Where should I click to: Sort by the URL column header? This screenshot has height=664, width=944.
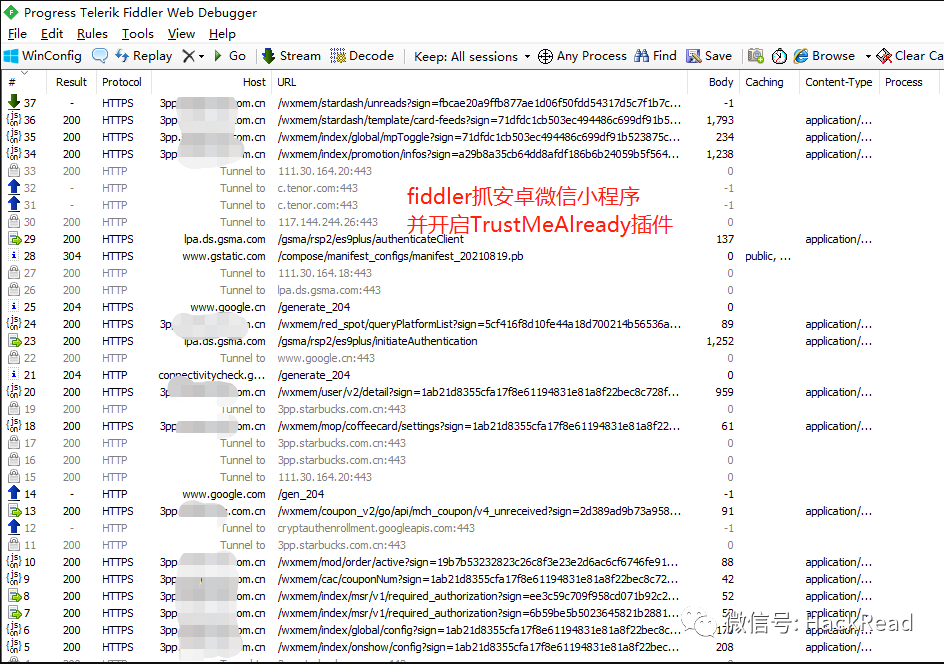click(x=479, y=82)
